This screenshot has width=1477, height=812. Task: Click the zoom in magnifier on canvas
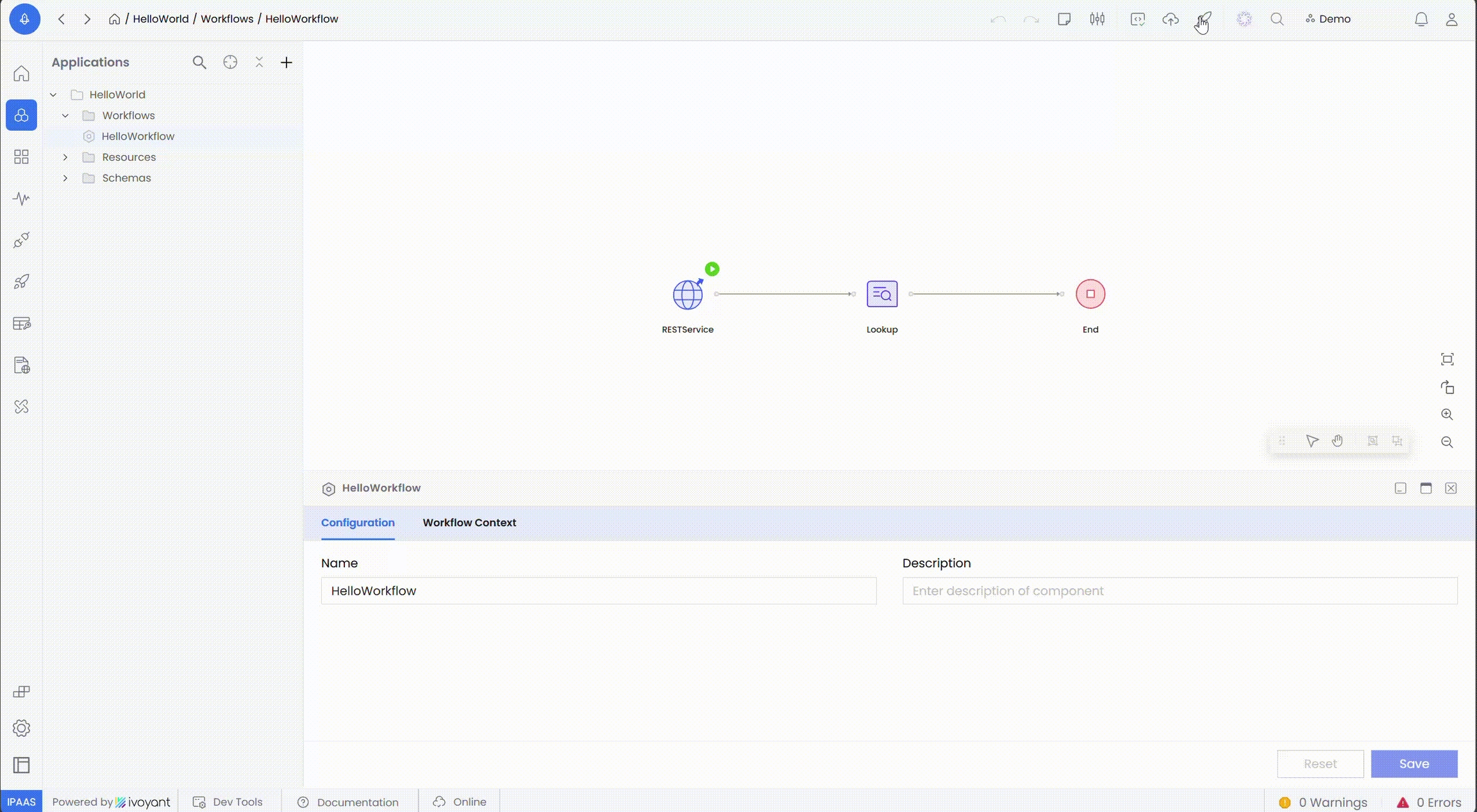click(1447, 415)
